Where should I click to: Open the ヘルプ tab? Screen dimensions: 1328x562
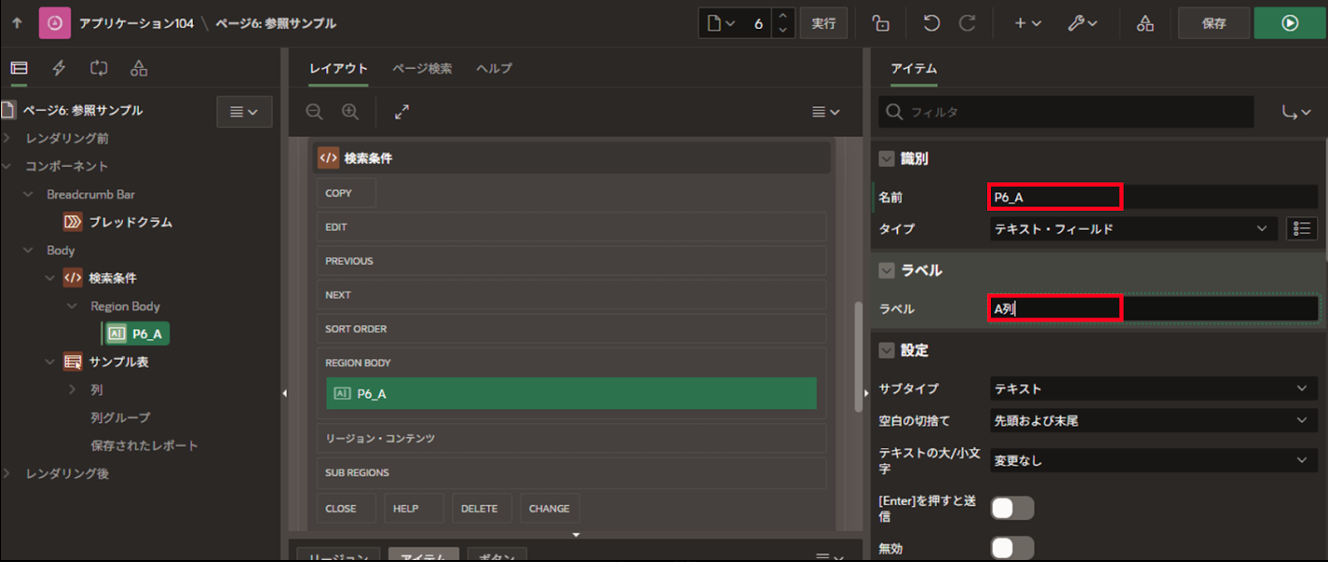[494, 68]
